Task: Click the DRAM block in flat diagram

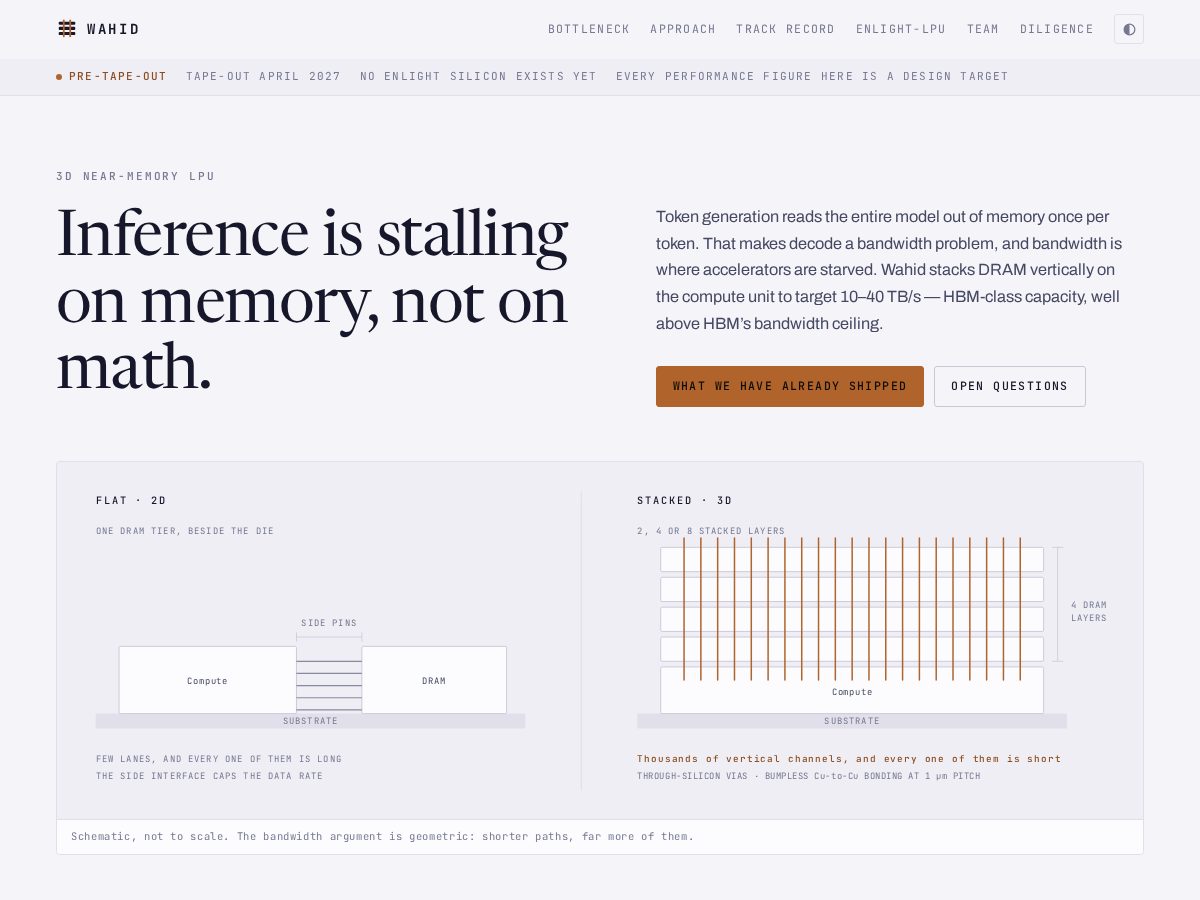Action: click(434, 680)
